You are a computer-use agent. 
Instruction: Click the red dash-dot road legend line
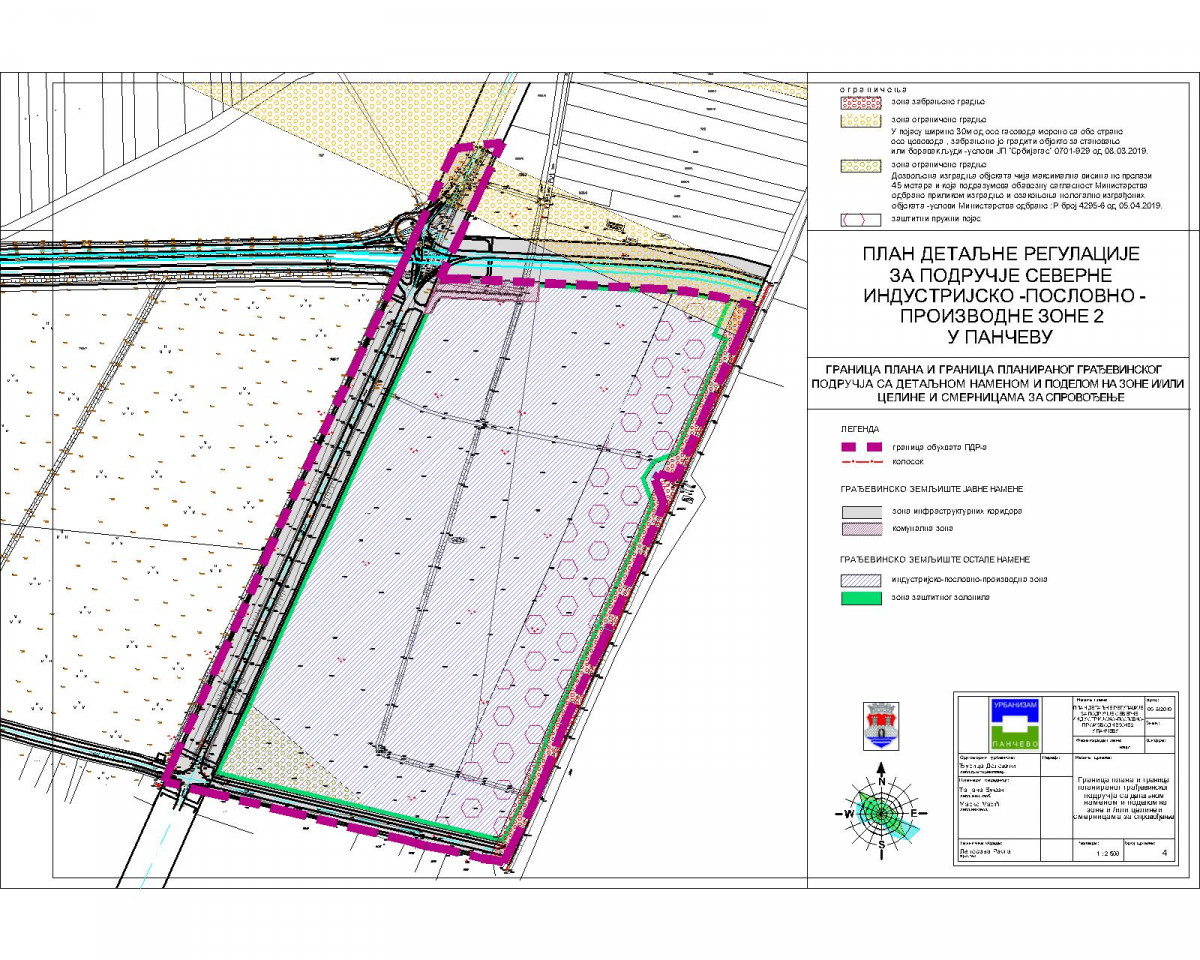[860, 463]
